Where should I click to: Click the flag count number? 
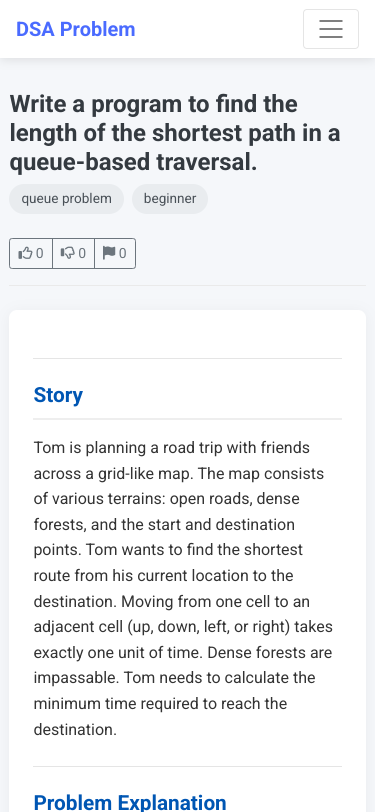(122, 253)
